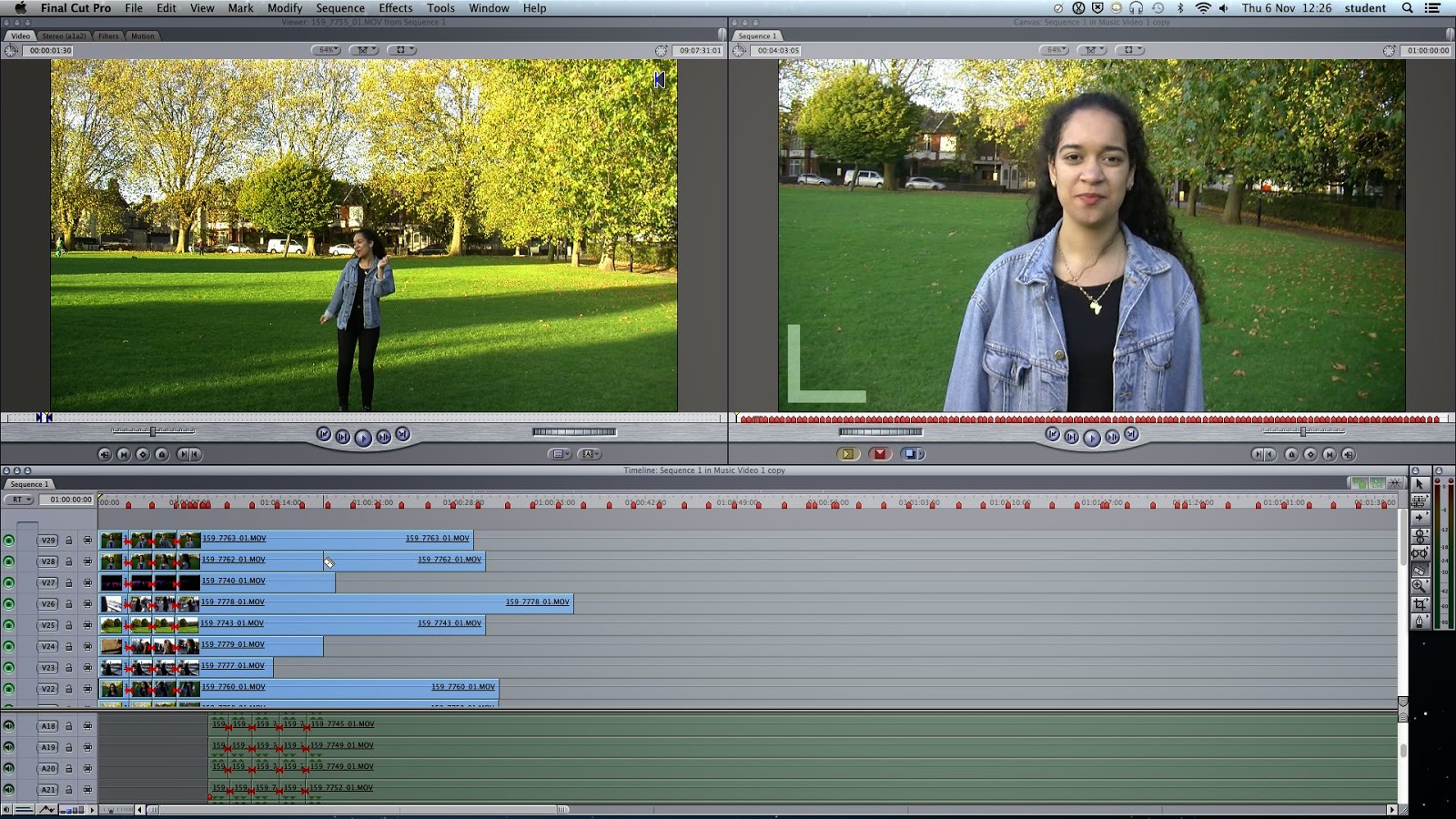Select the Razor Blade tool
The width and height of the screenshot is (1456, 819).
[1420, 570]
